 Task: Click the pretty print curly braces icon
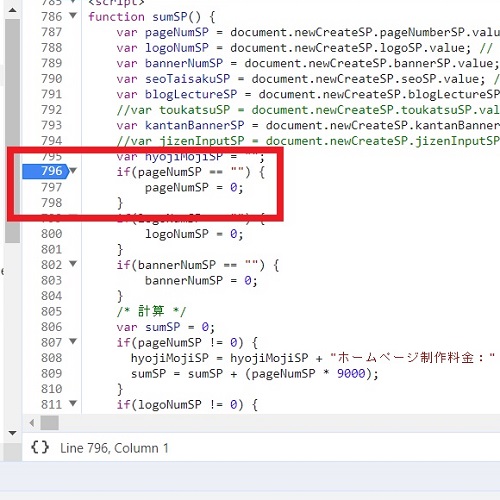pyautogui.click(x=40, y=448)
